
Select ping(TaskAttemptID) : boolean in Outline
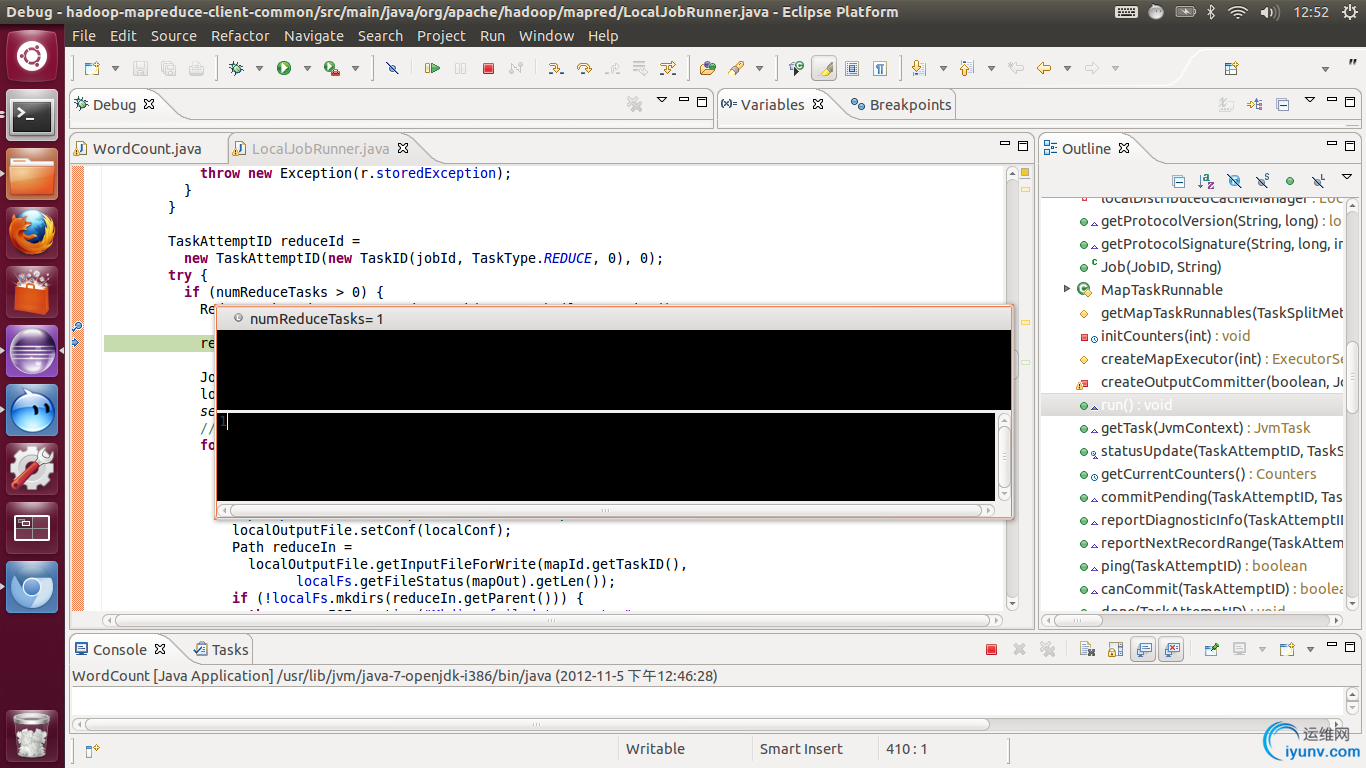tap(1203, 566)
